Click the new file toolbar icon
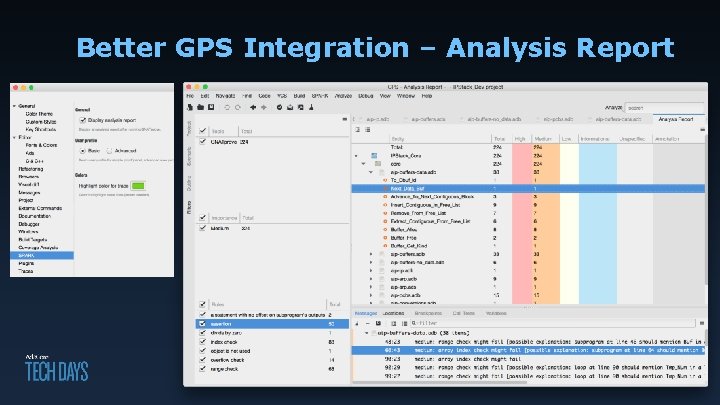This screenshot has width=720, height=405. [x=190, y=107]
